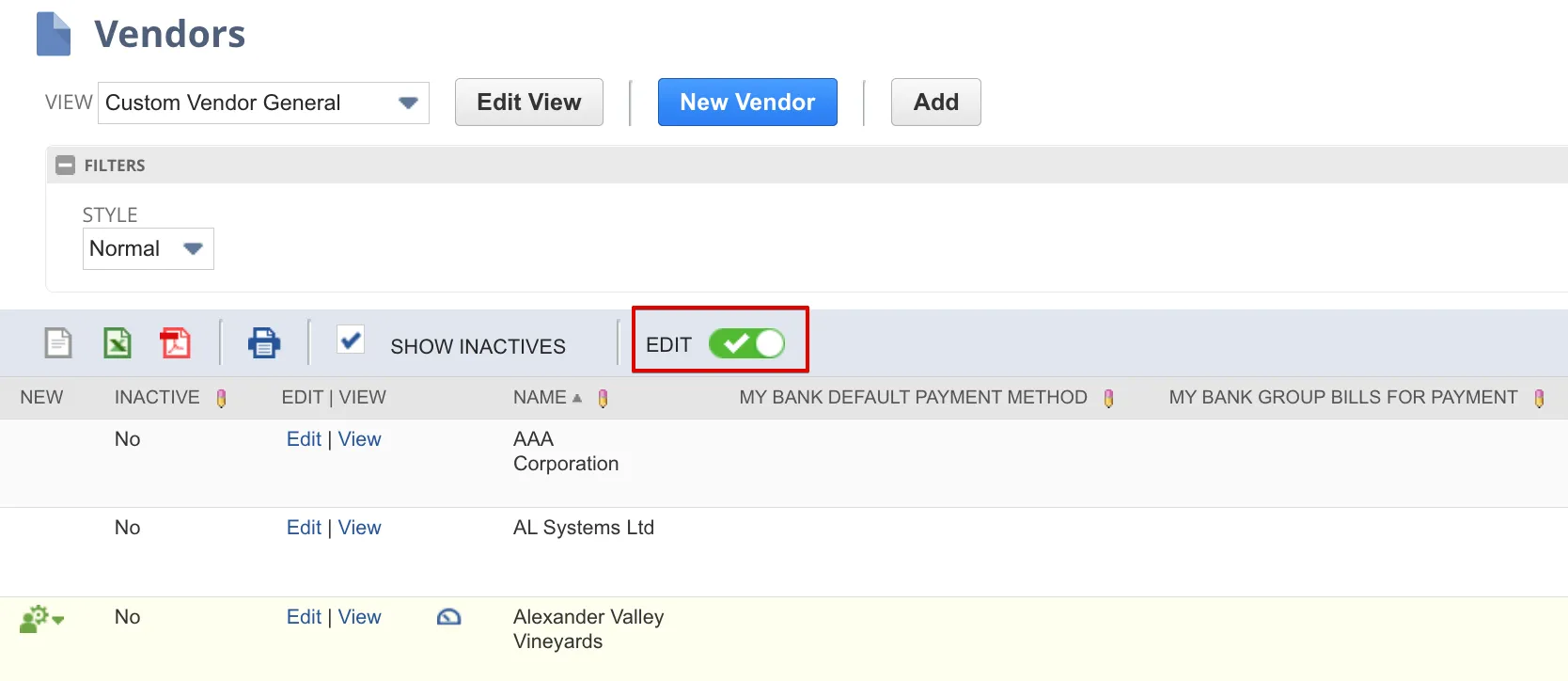The width and height of the screenshot is (1568, 681).
Task: Click the print icon
Action: coord(264,343)
